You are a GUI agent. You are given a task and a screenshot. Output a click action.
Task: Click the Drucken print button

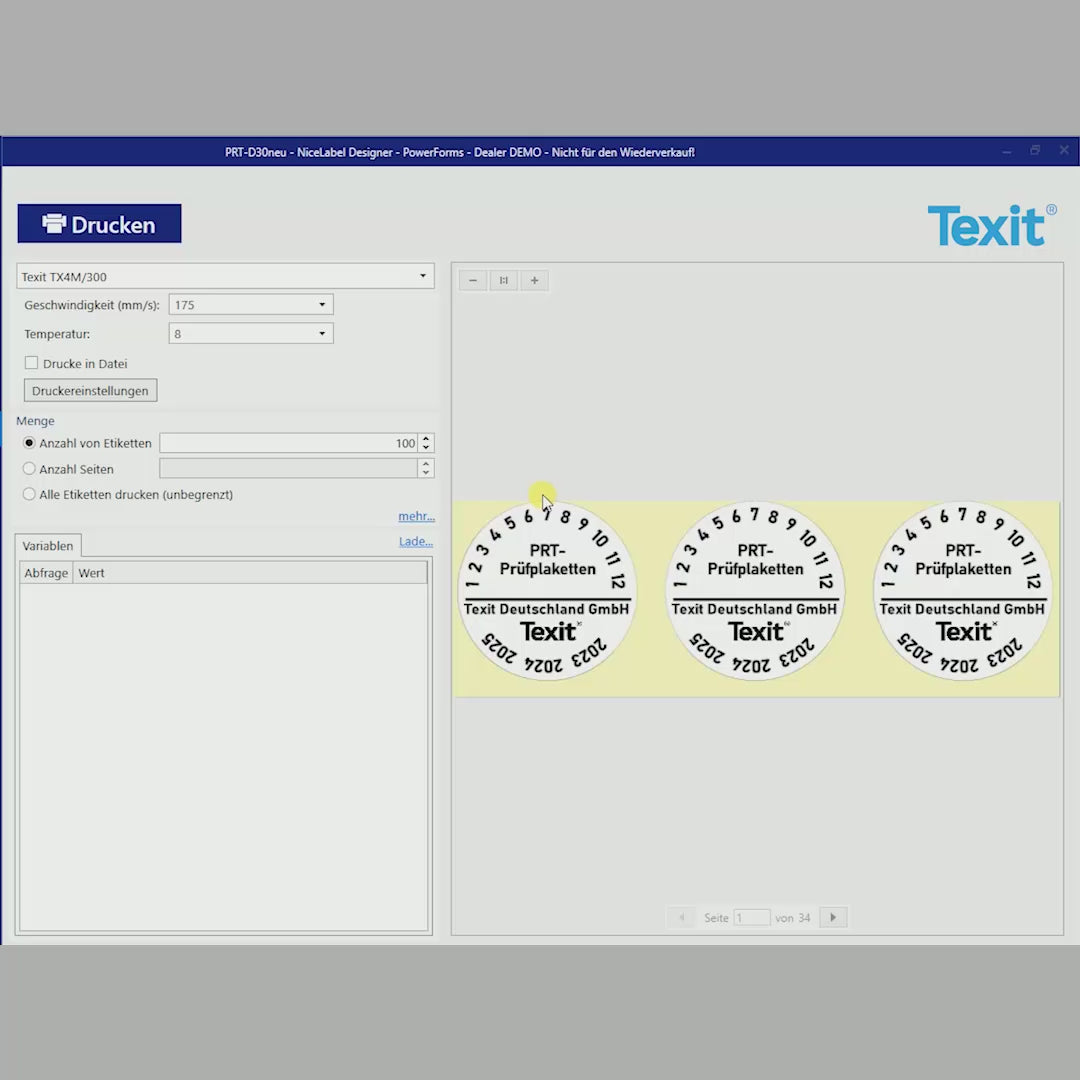(99, 223)
